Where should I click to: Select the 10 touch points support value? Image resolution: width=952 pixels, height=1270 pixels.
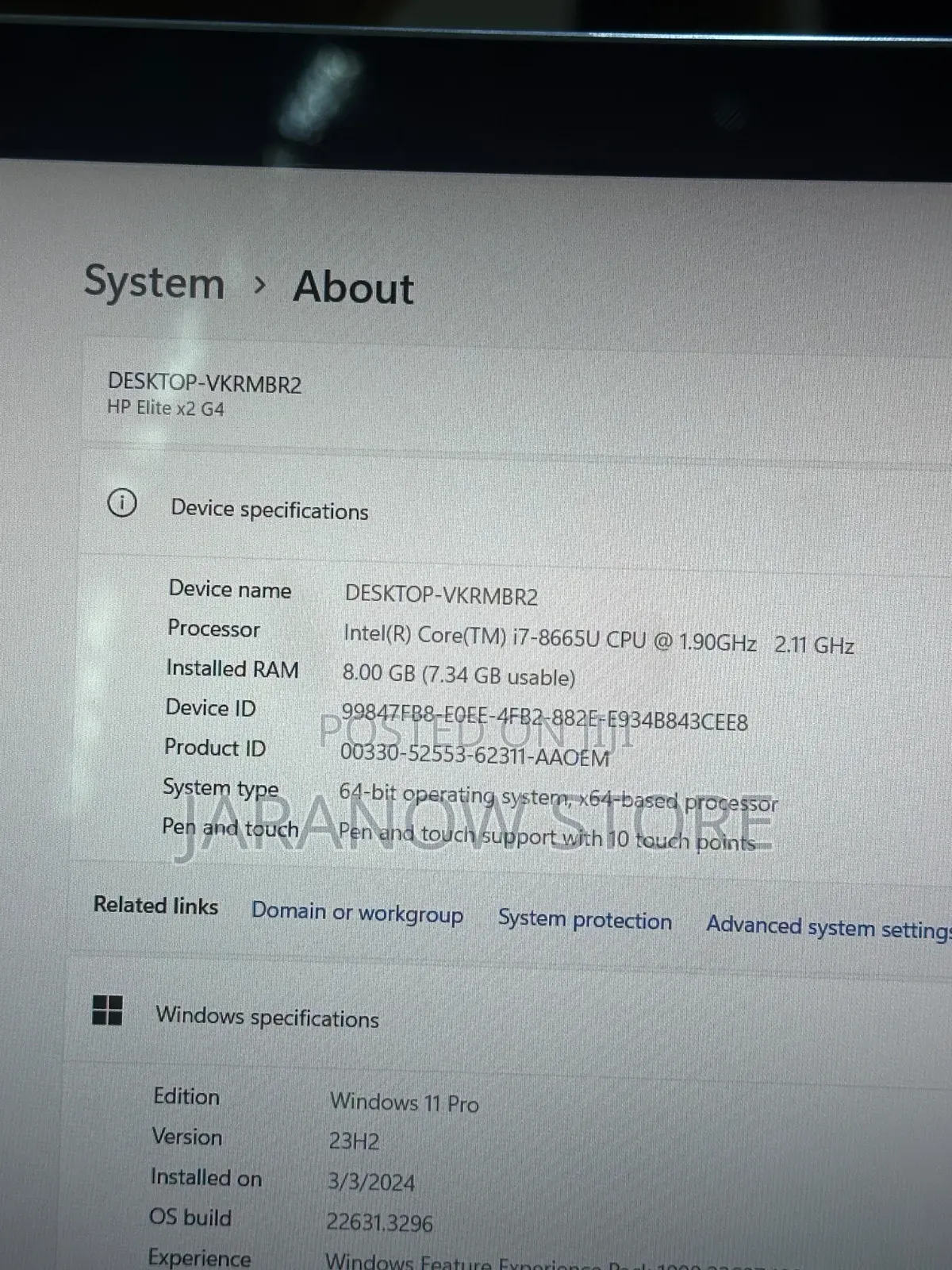(547, 837)
